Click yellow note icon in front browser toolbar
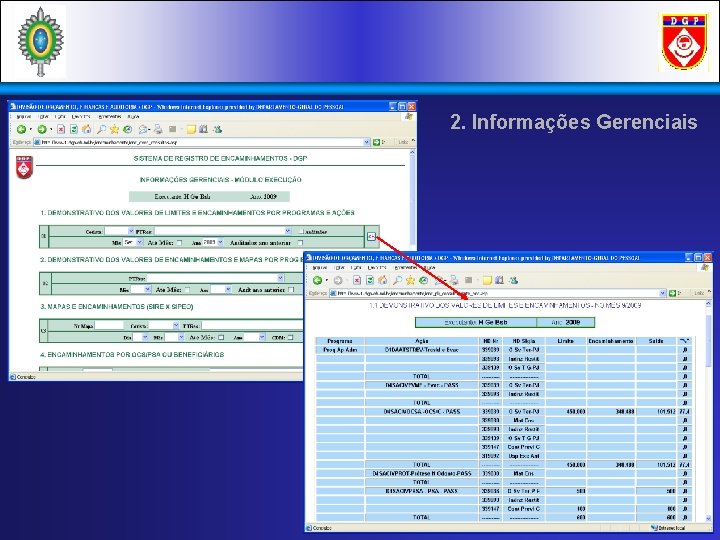The height and width of the screenshot is (540, 720). coord(487,280)
